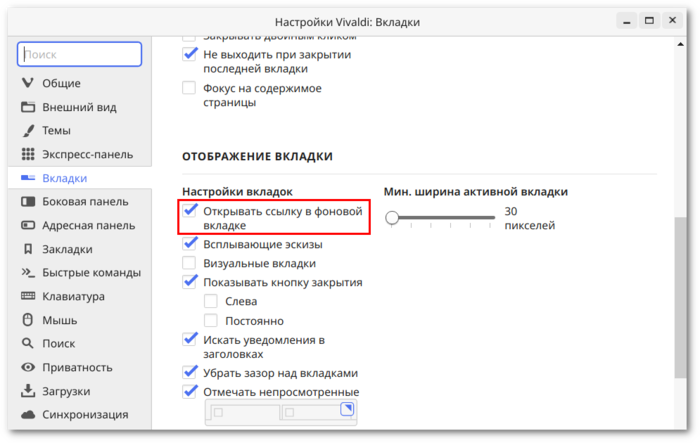
Task: Disable Всплывающие эскизы checkbox
Action: (189, 244)
